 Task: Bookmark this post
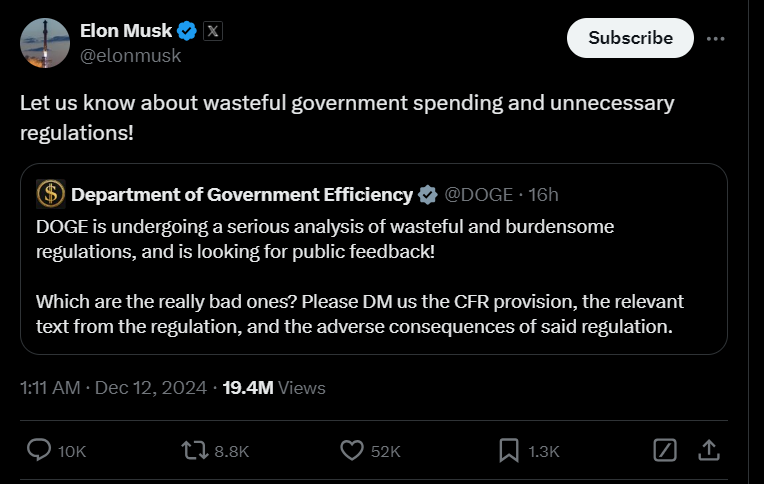point(508,451)
